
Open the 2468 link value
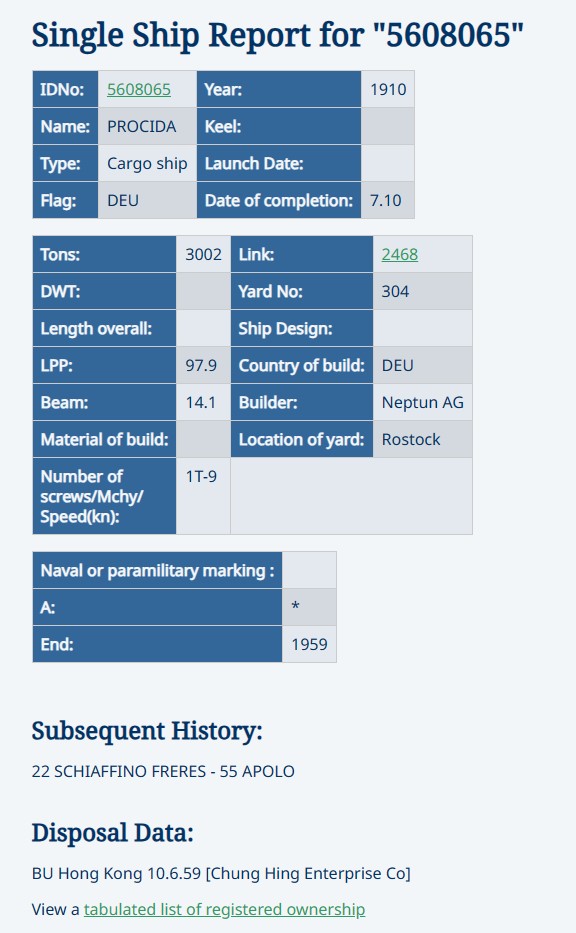click(x=399, y=254)
